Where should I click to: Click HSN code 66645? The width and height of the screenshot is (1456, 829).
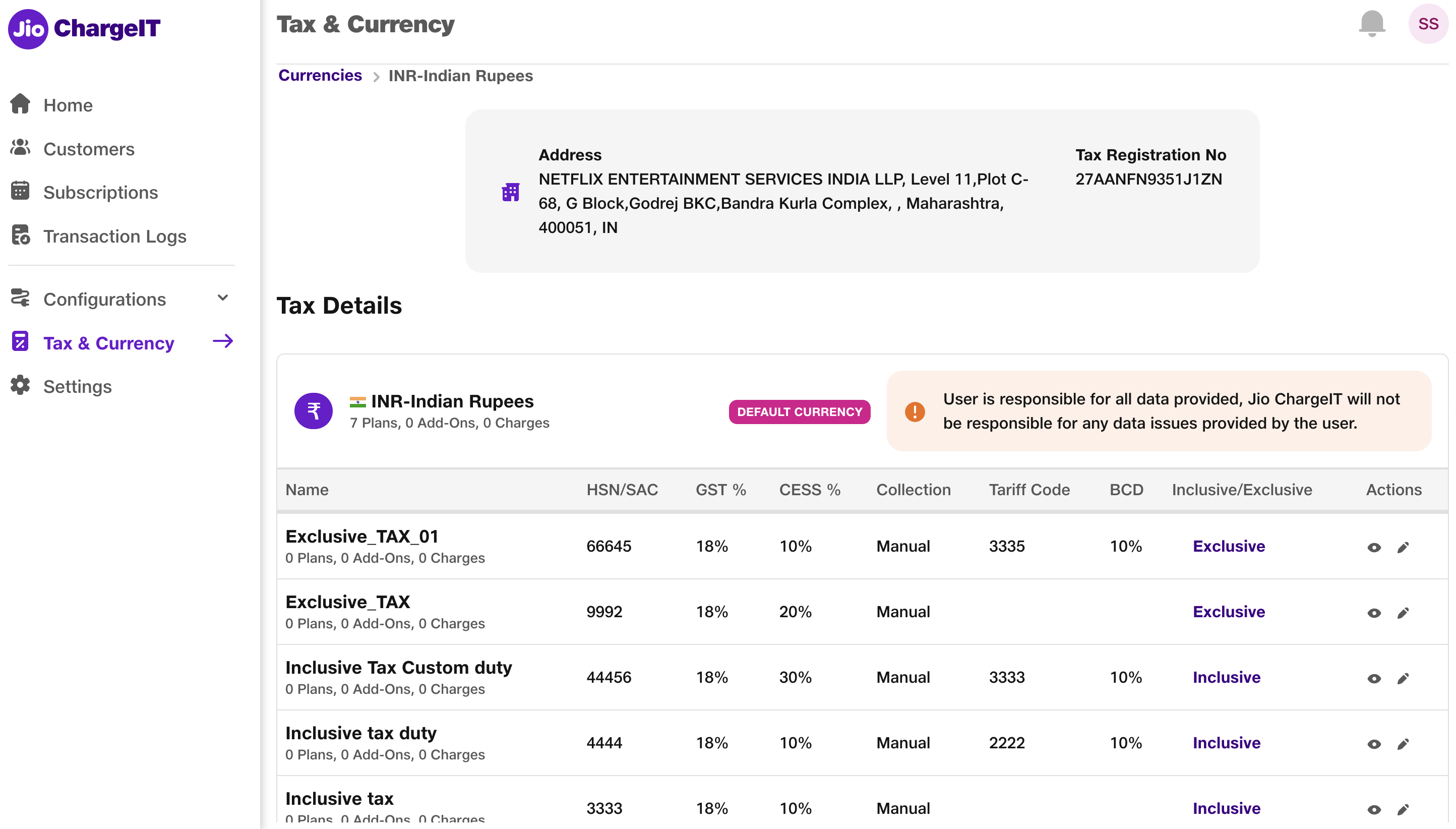point(609,546)
